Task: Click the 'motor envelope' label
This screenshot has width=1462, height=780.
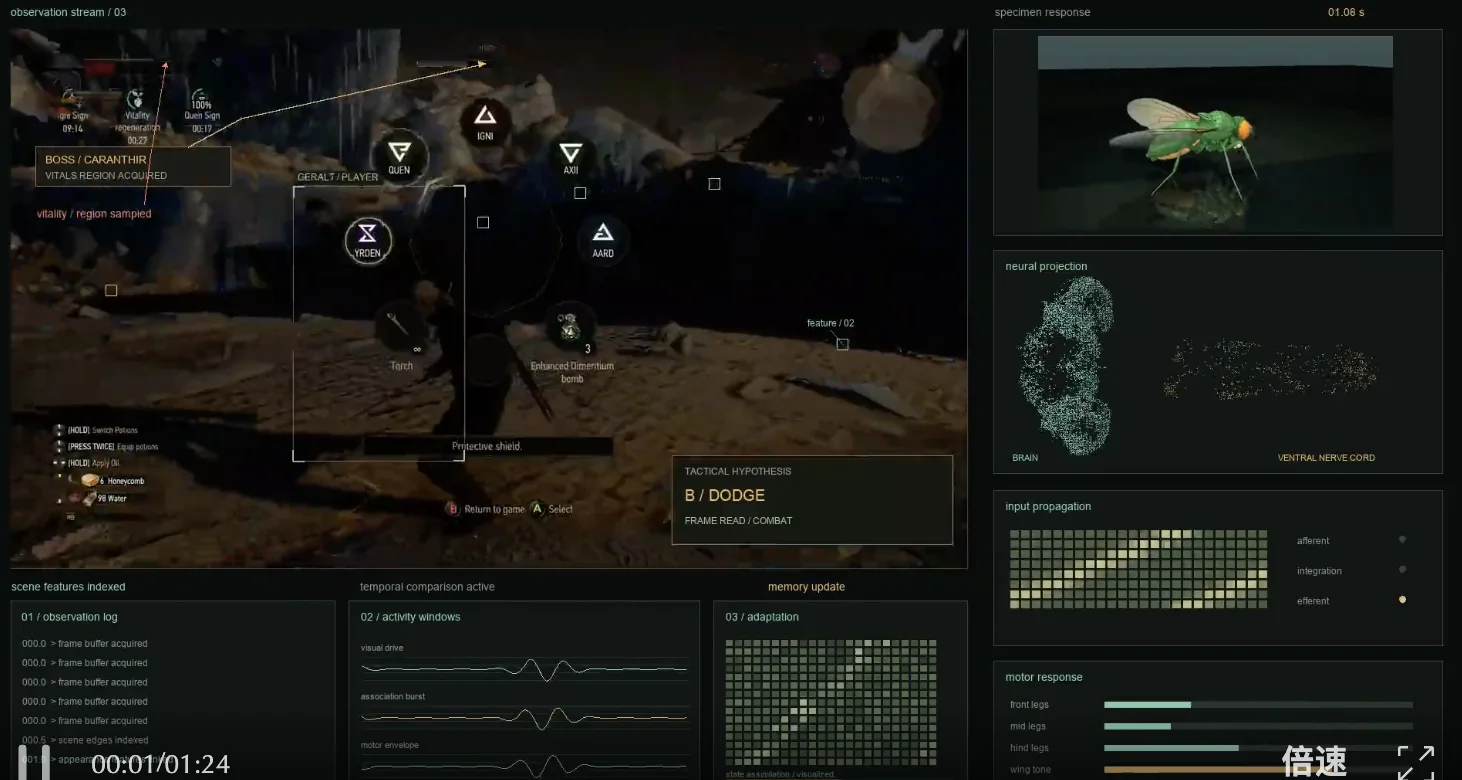Action: [390, 745]
